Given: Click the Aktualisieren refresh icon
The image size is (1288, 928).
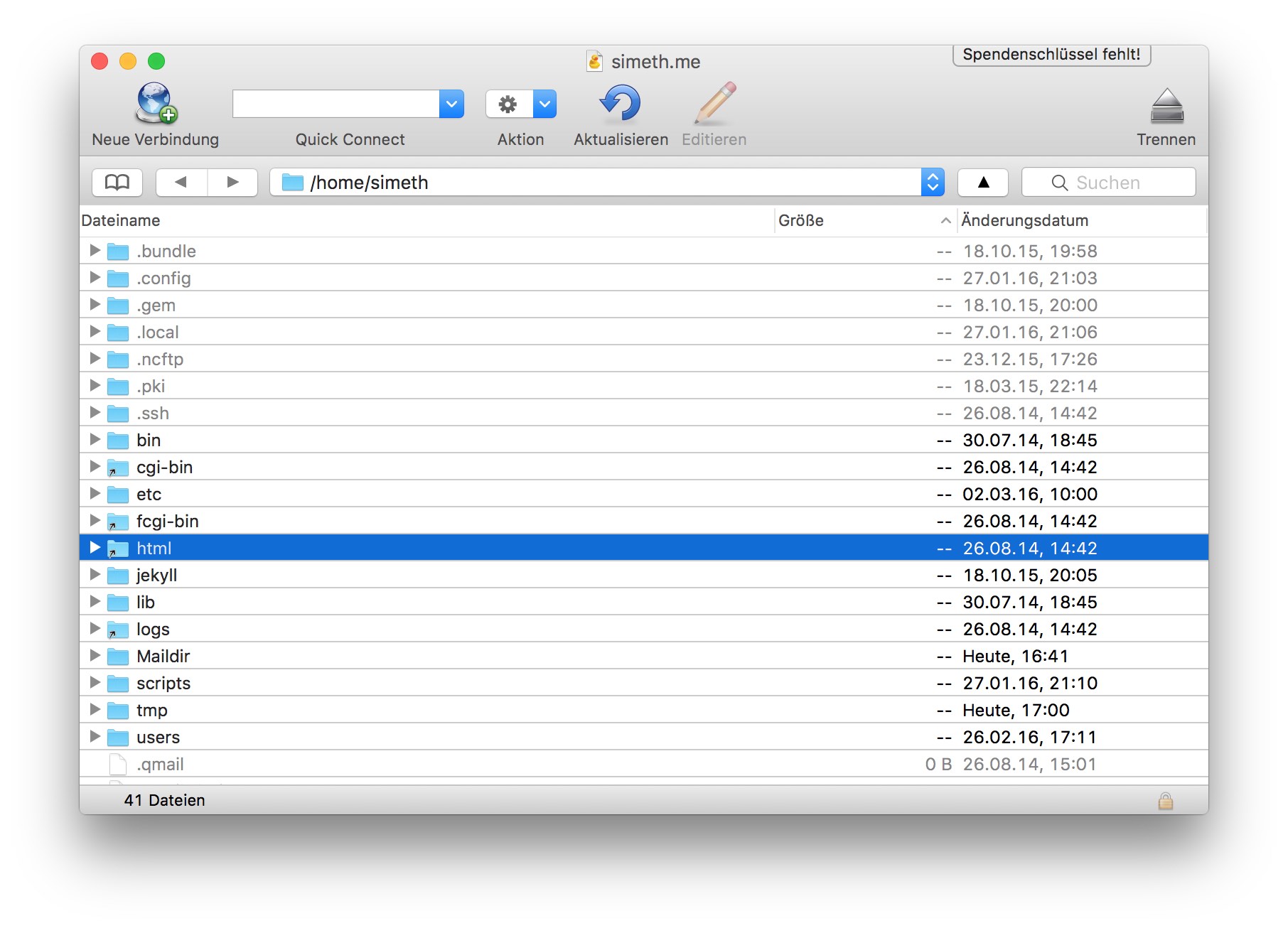Looking at the screenshot, I should [x=621, y=104].
